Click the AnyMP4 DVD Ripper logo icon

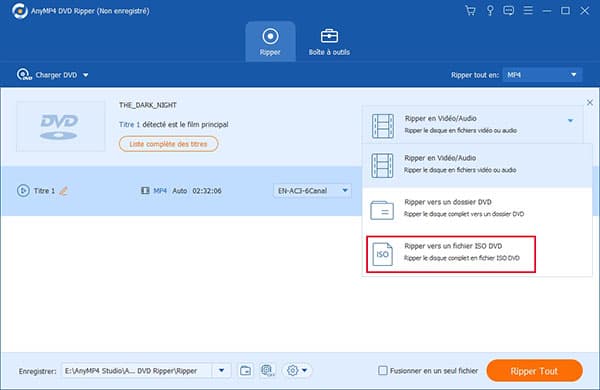[x=20, y=11]
